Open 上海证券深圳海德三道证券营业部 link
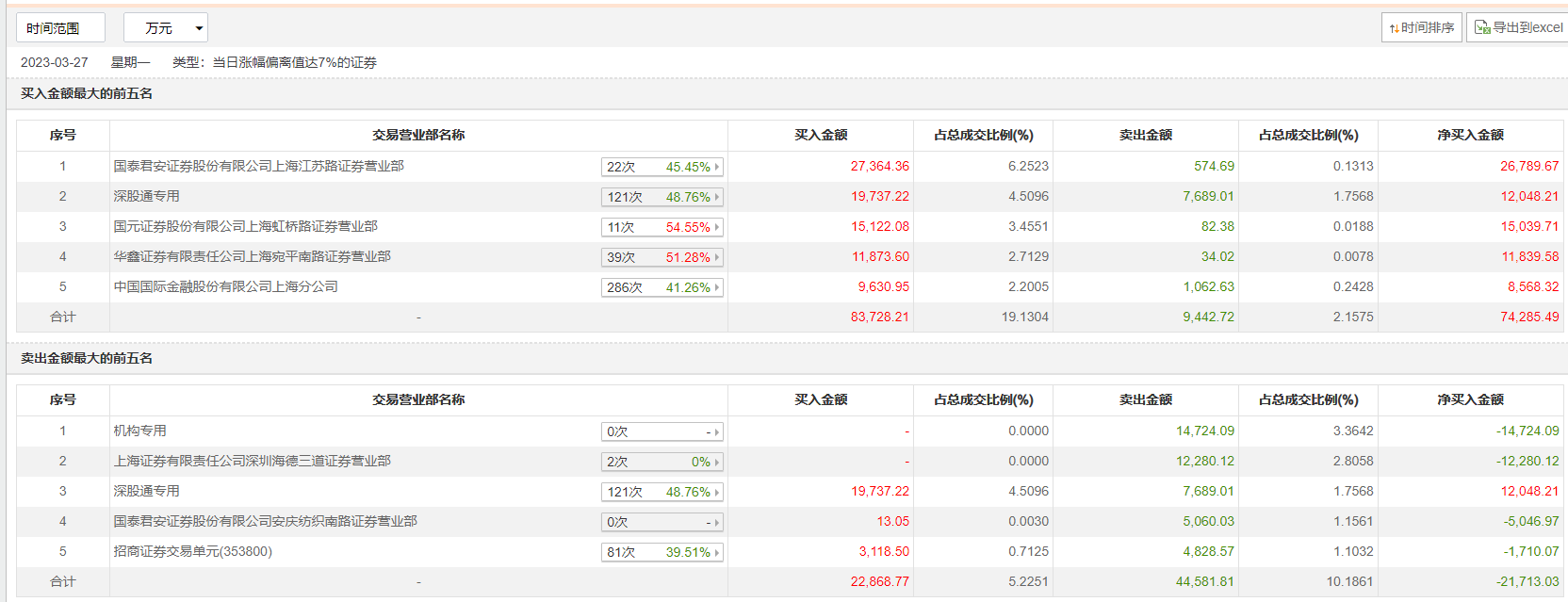This screenshot has width=1568, height=602. (x=252, y=461)
